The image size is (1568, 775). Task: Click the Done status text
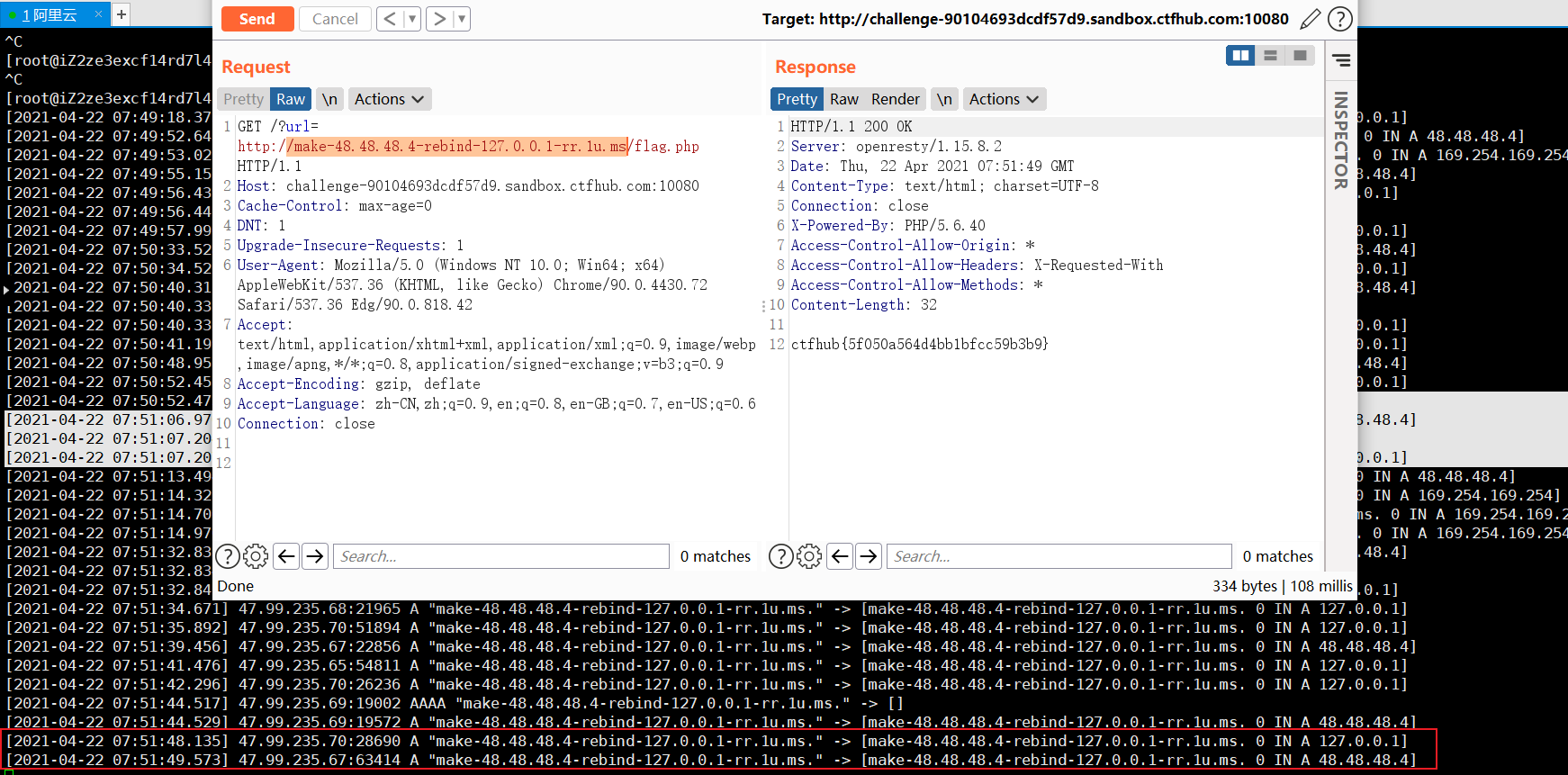coord(236,586)
